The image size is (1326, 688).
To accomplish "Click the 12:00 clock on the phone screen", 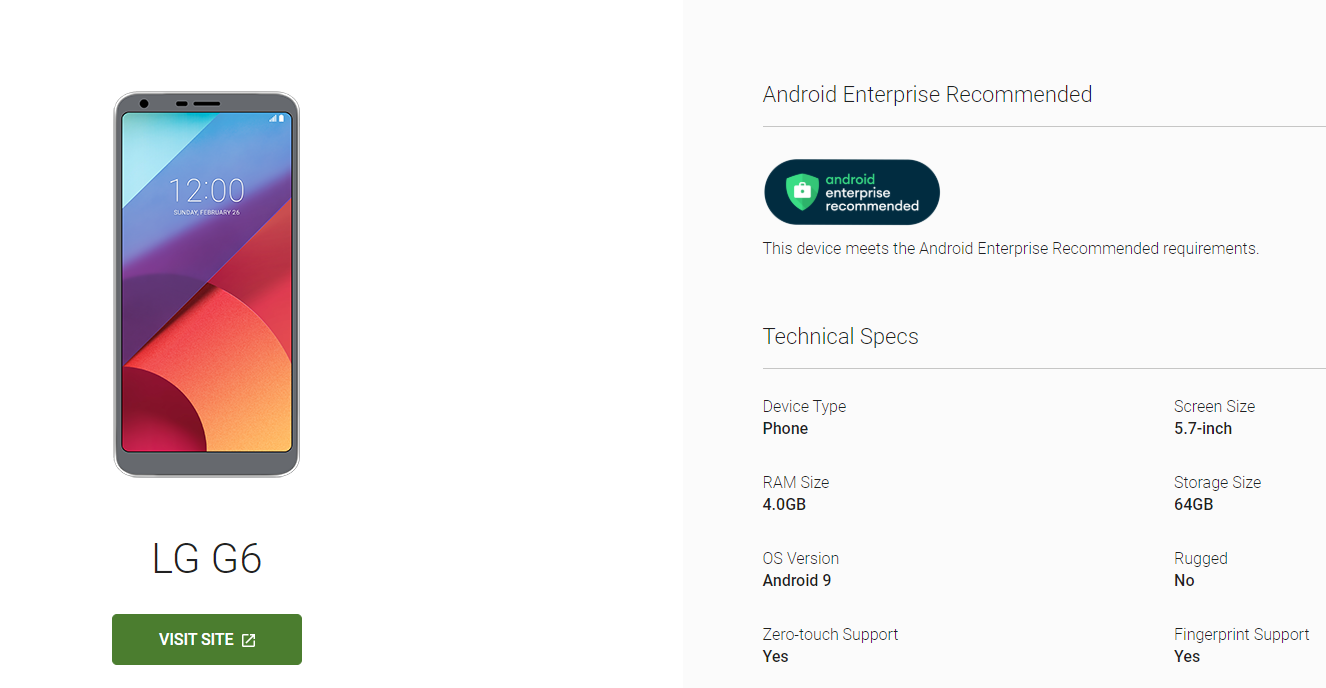I will 206,190.
